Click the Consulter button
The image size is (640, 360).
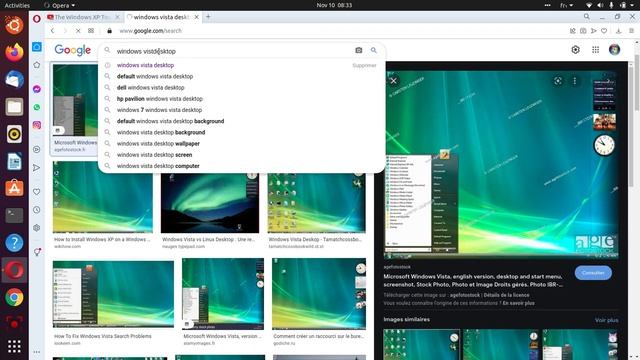coord(593,273)
